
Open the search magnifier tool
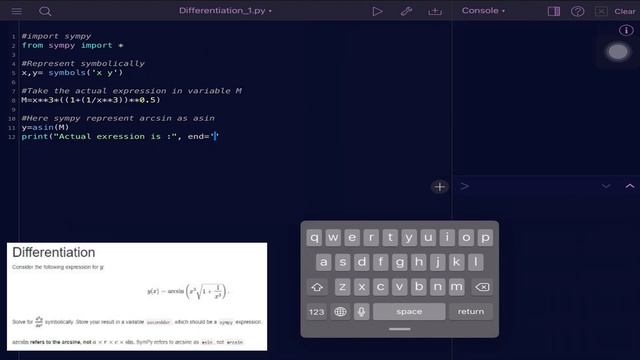point(45,11)
